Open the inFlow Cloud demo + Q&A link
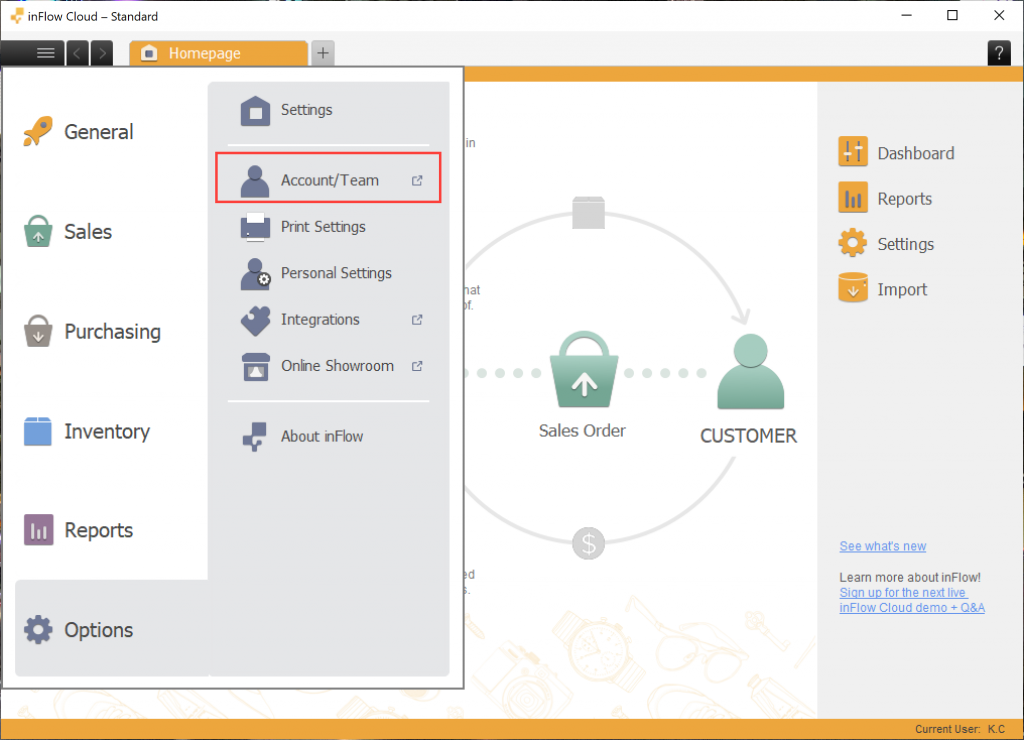 (x=912, y=607)
